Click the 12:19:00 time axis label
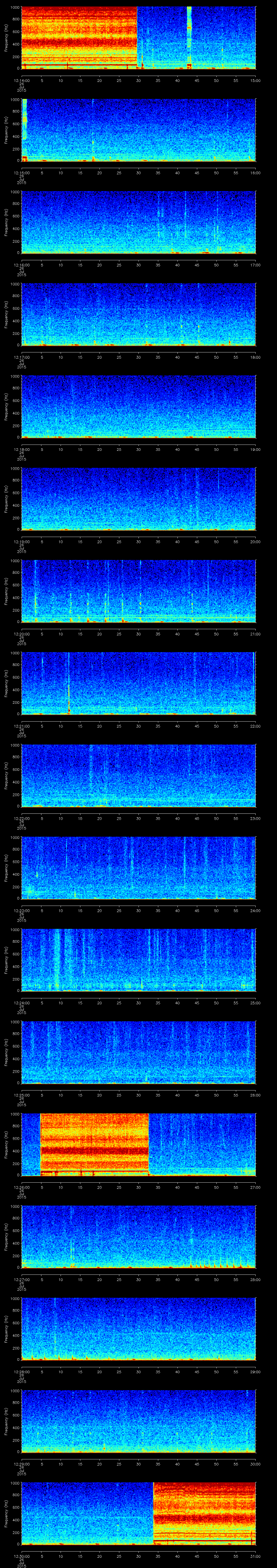277x1568 pixels. tap(21, 542)
